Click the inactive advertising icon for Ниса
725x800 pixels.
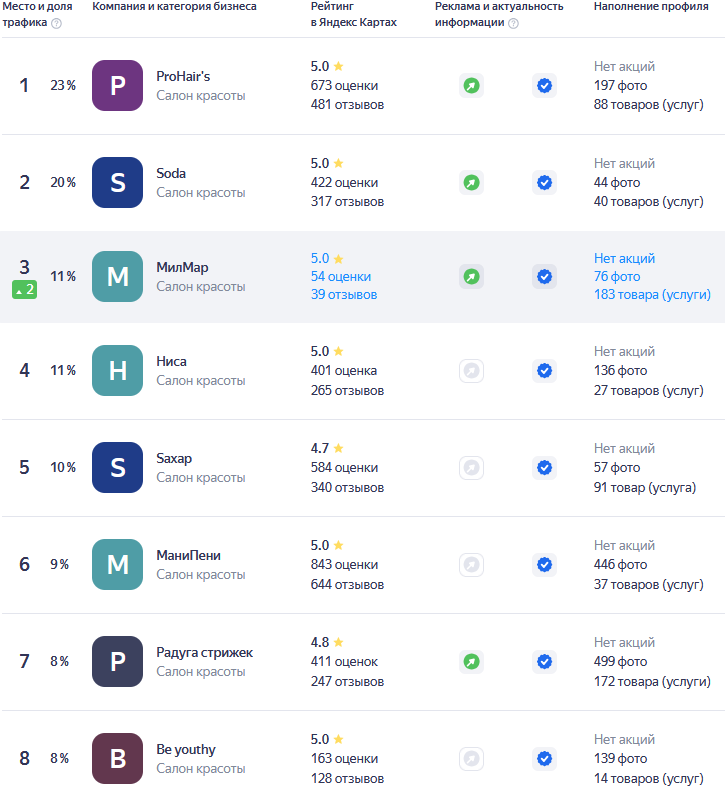click(x=471, y=371)
